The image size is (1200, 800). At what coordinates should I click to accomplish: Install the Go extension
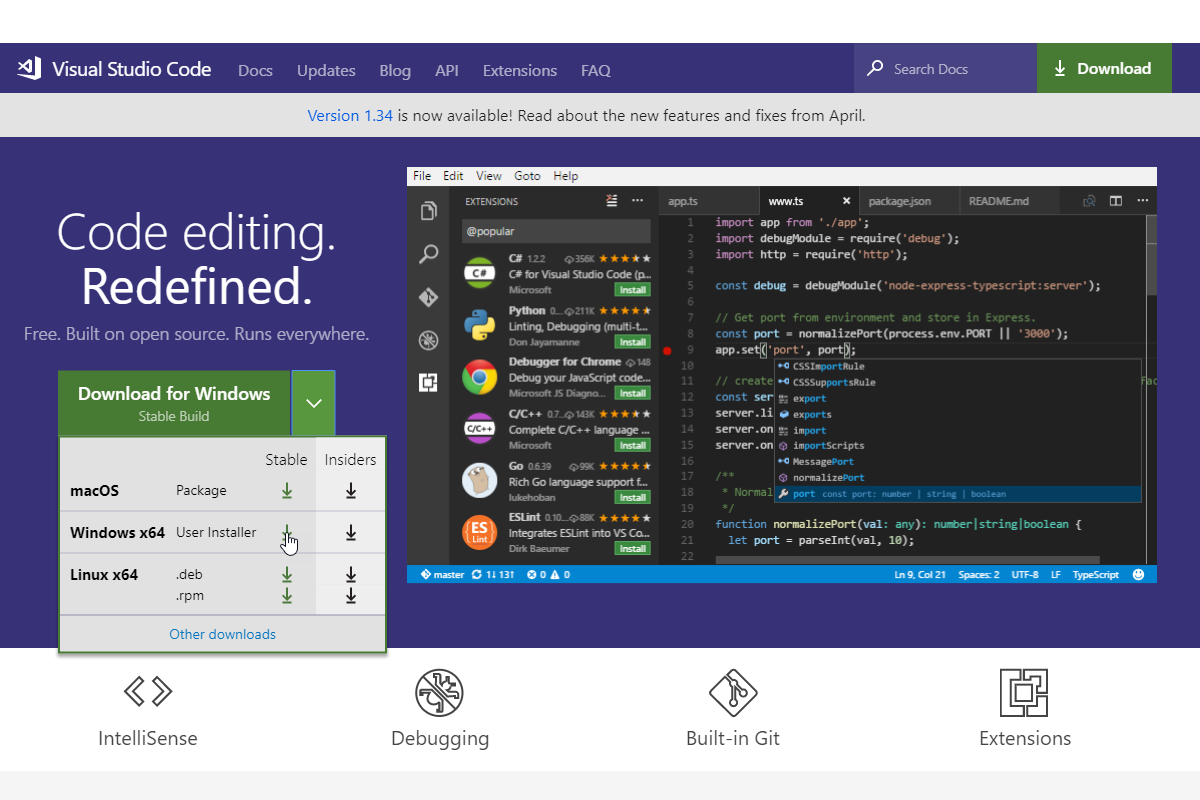(632, 497)
